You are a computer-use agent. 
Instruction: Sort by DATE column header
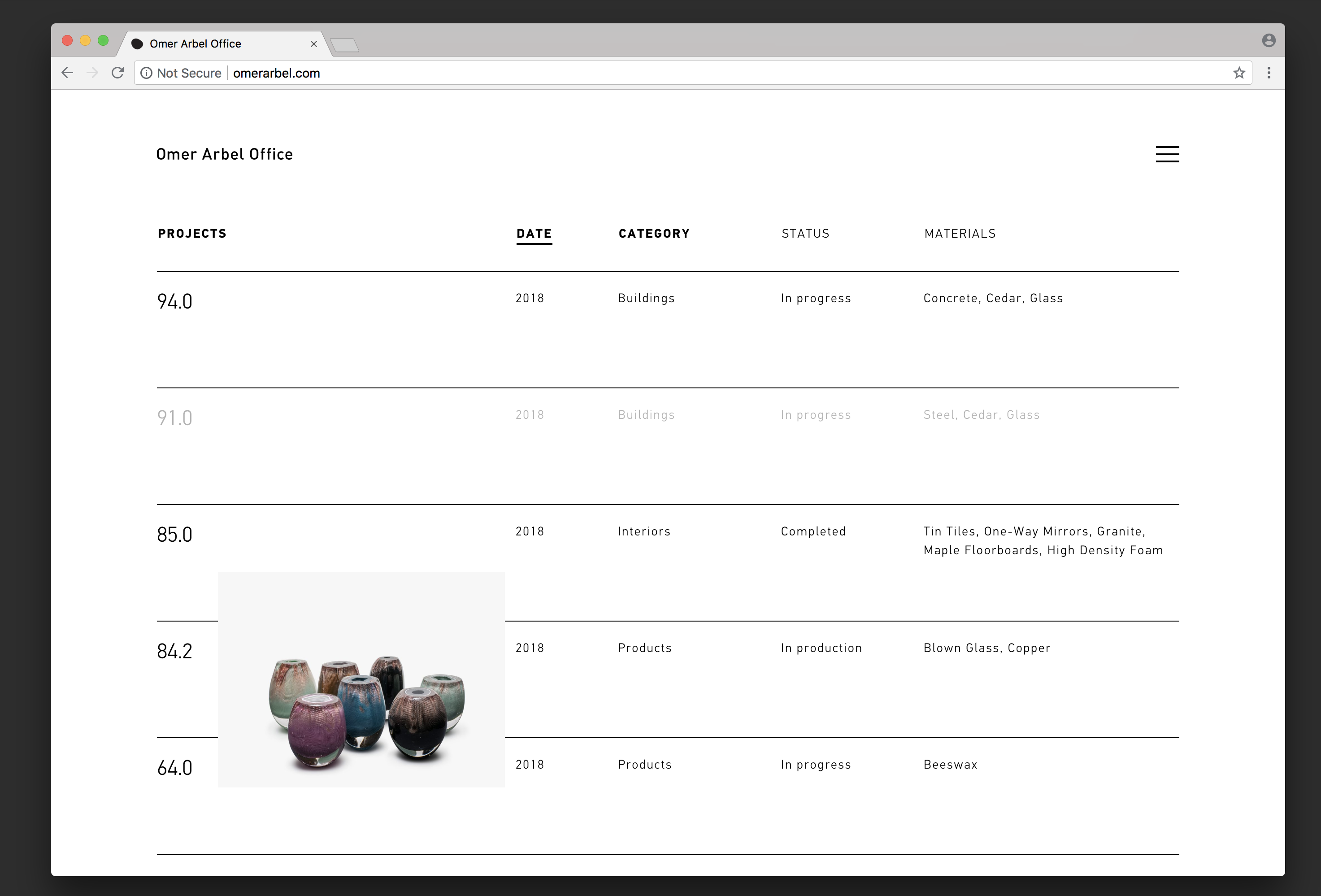(534, 234)
